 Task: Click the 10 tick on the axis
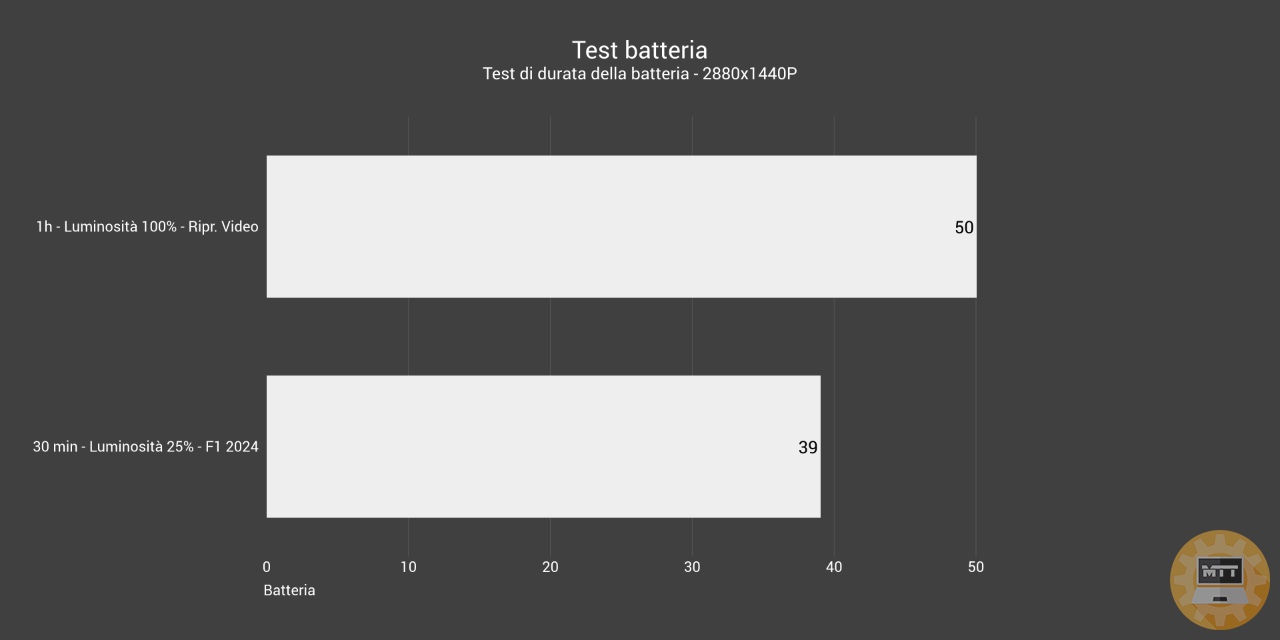click(x=408, y=567)
